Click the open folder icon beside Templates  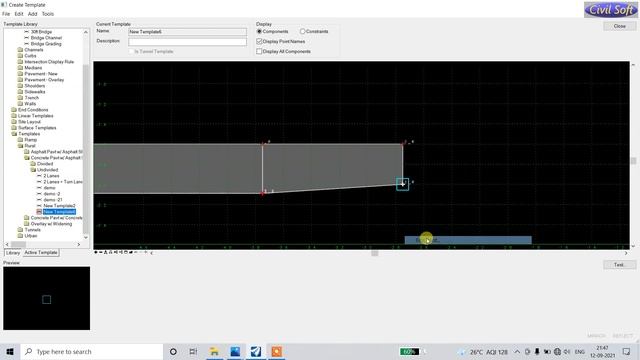(x=14, y=134)
